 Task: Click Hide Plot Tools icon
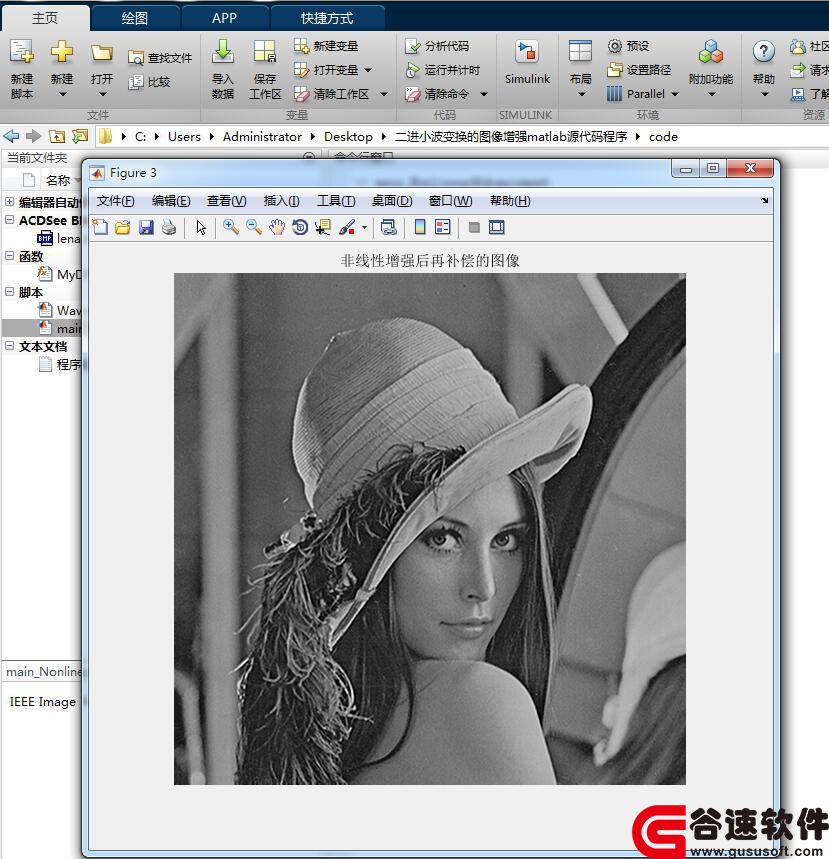click(474, 227)
